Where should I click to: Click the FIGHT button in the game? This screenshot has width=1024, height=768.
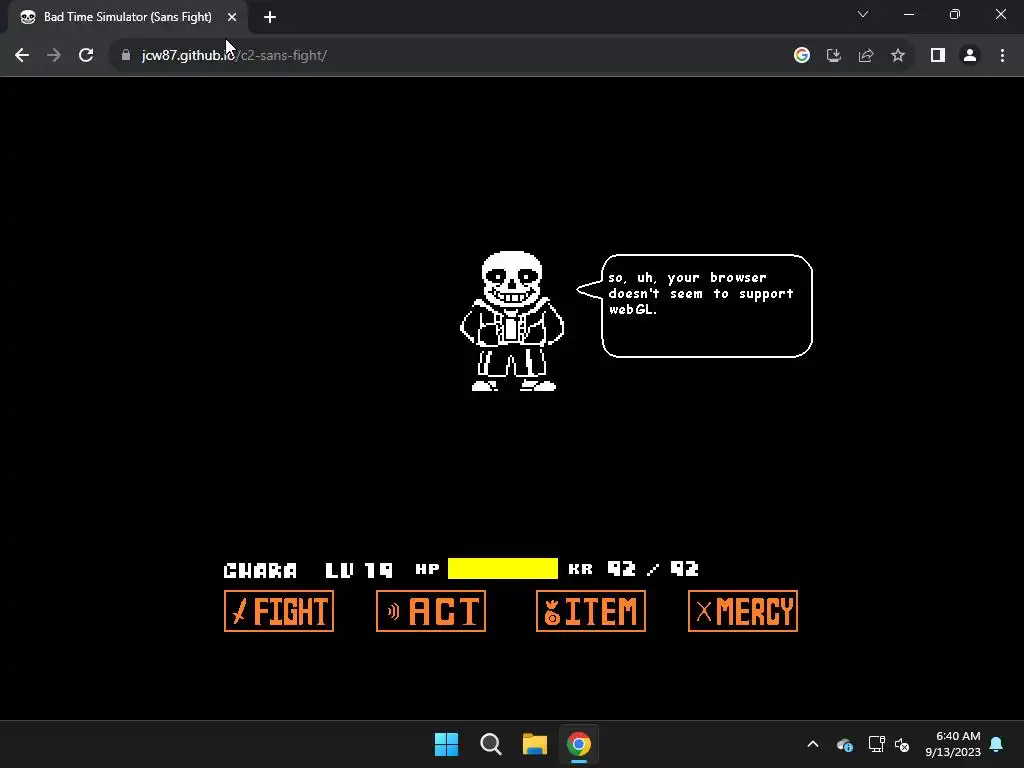click(279, 611)
